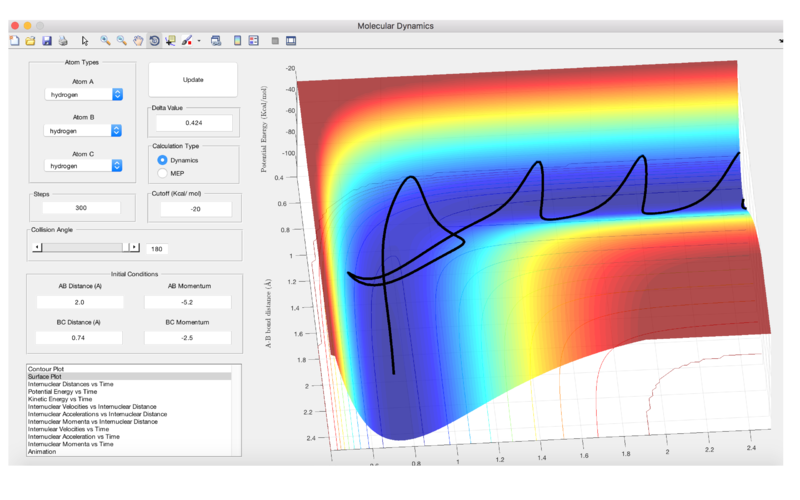800x500 pixels.
Task: Click the Link Plot icon
Action: (216, 41)
